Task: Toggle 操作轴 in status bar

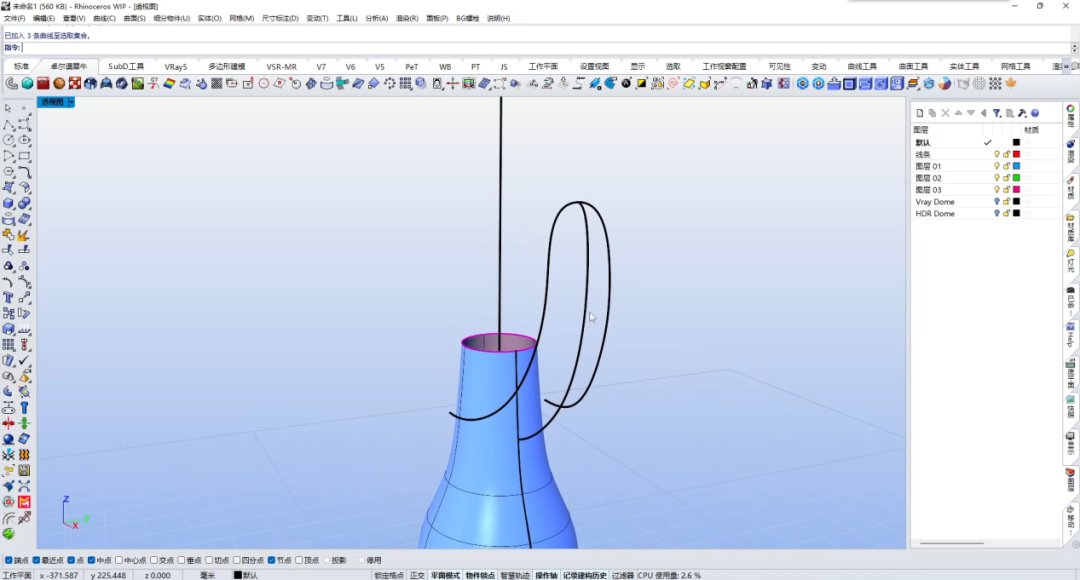Action: coord(546,575)
